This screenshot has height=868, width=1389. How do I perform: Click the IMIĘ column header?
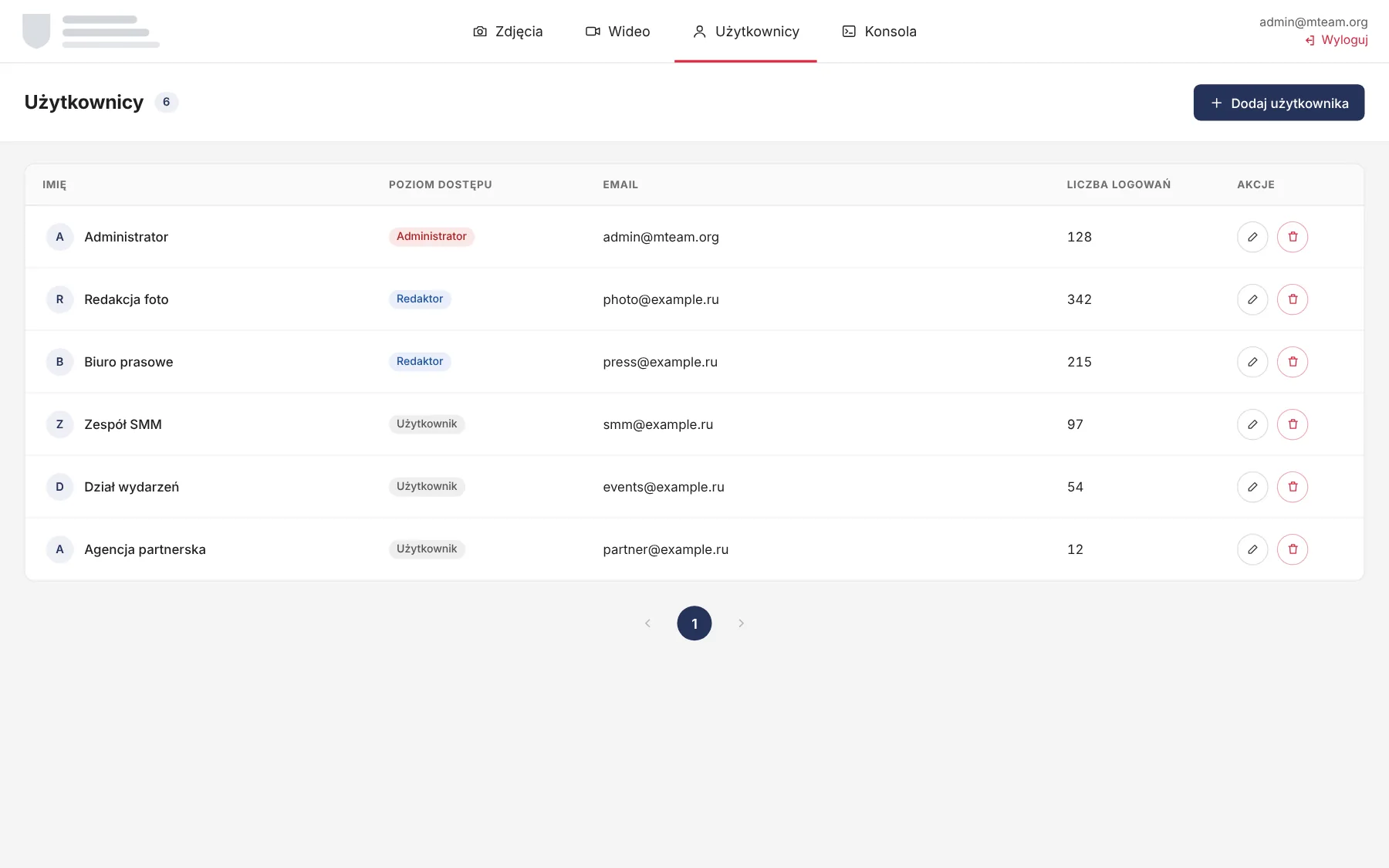54,185
